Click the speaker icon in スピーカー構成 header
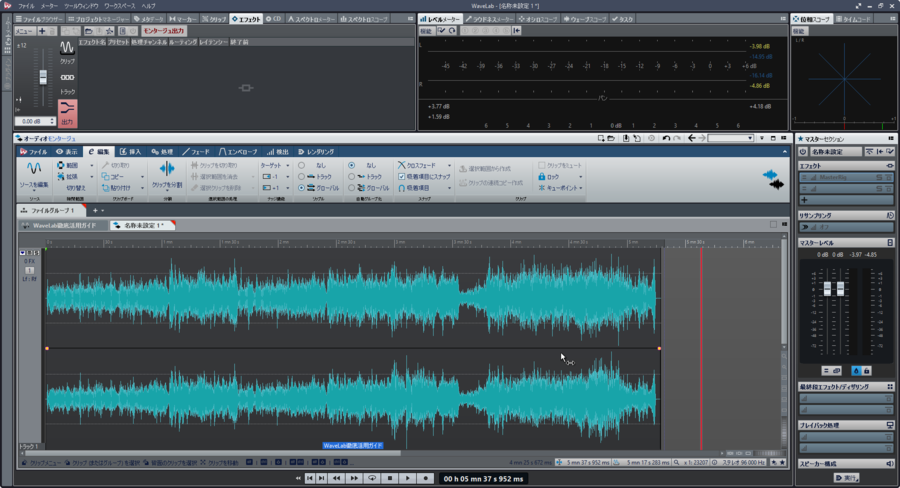Screen dimensions: 900x488 click(890, 464)
